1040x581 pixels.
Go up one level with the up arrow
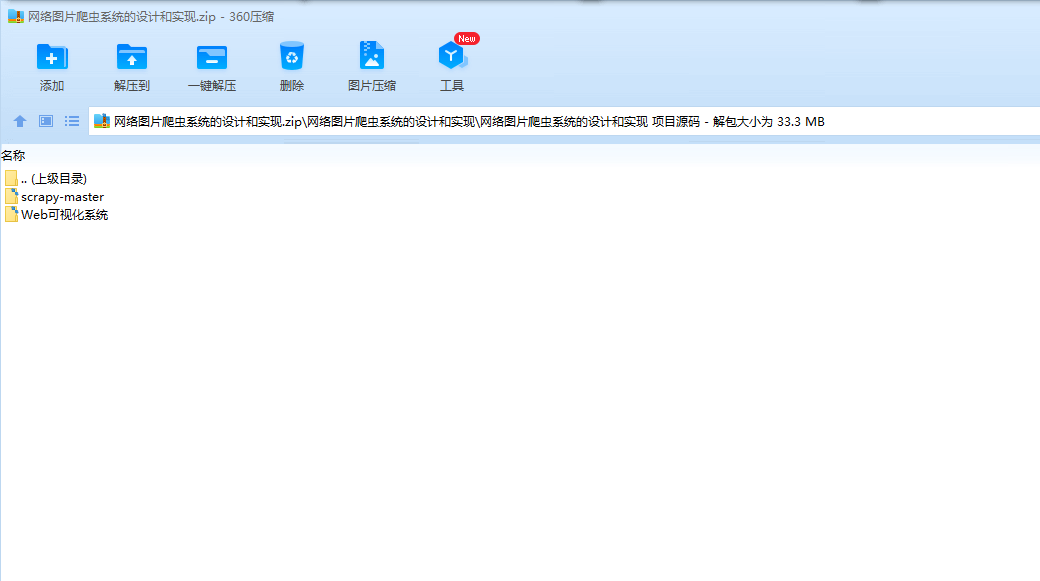(x=20, y=121)
